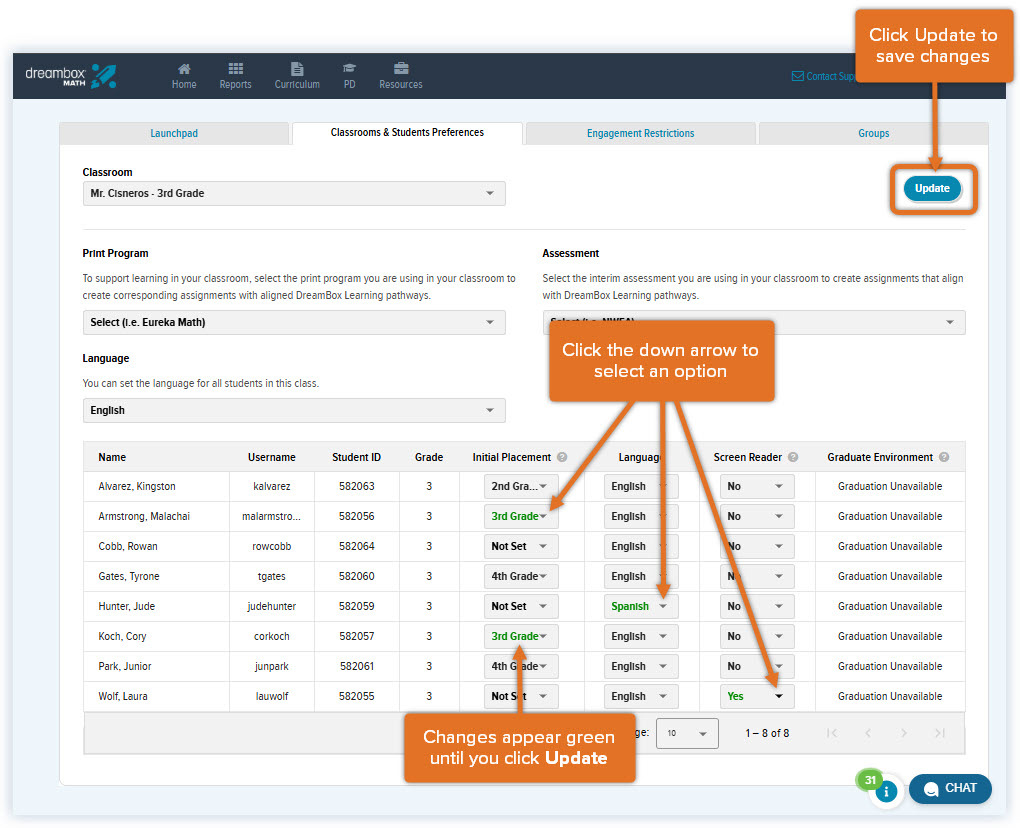Click the Screen Reader help question icon
The width and height of the screenshot is (1020, 828).
point(793,457)
